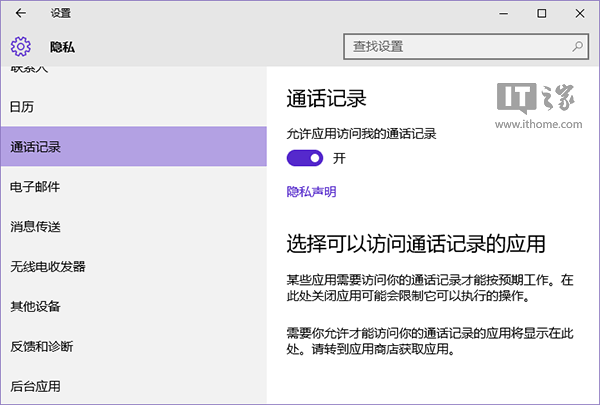Switch to 反馈和诊断 settings
600x405 pixels.
42,346
